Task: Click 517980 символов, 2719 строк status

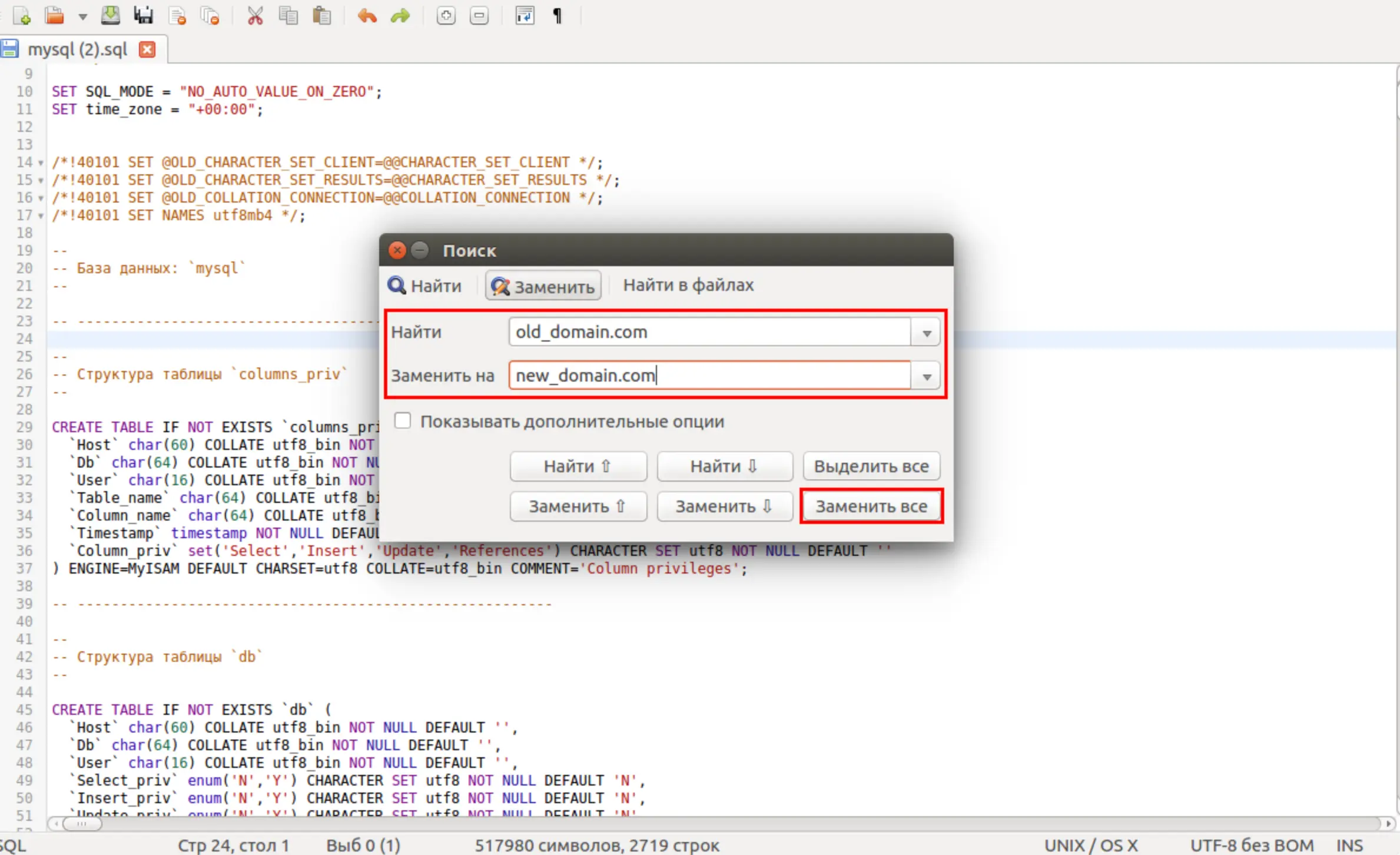Action: click(597, 846)
